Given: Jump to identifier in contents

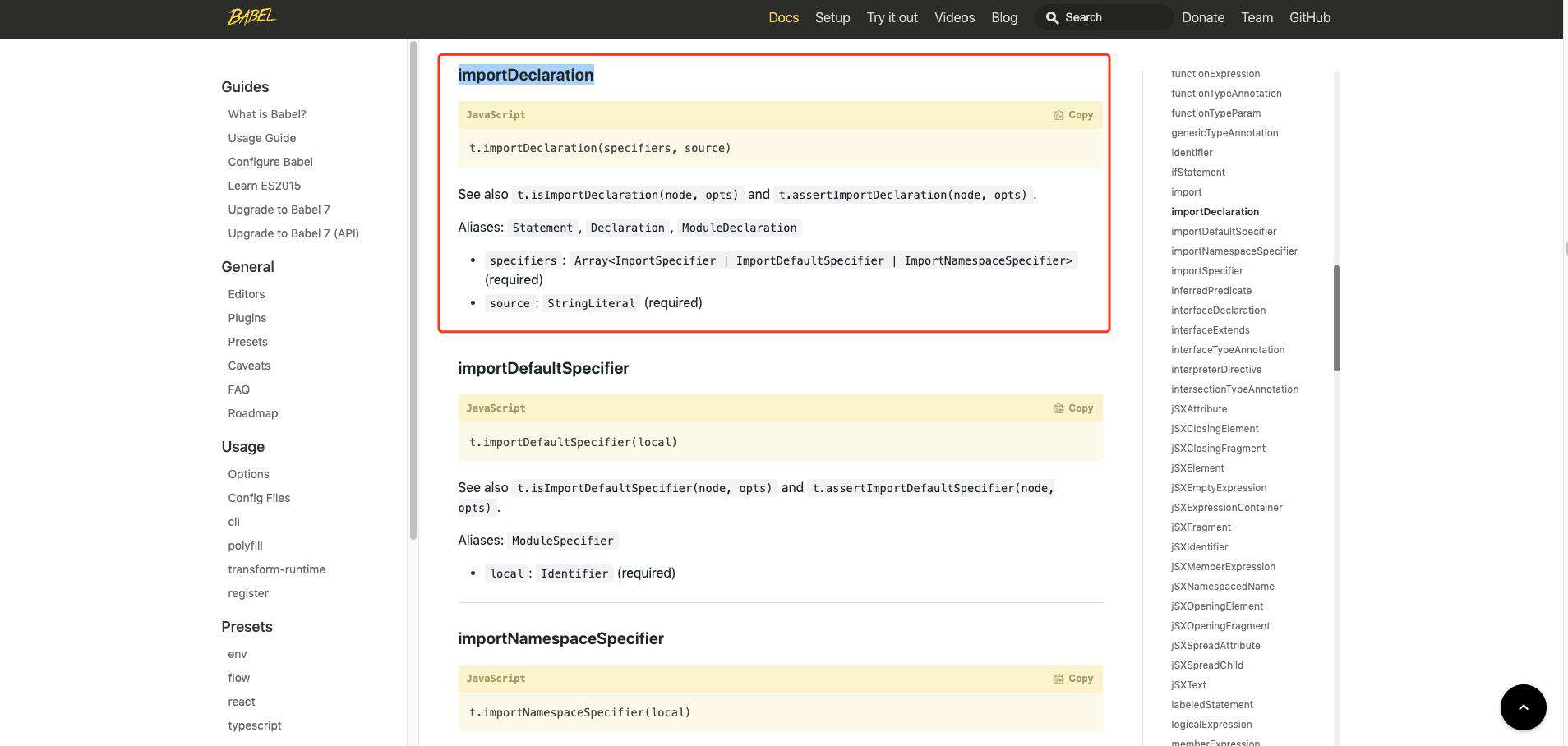Looking at the screenshot, I should click(1192, 153).
